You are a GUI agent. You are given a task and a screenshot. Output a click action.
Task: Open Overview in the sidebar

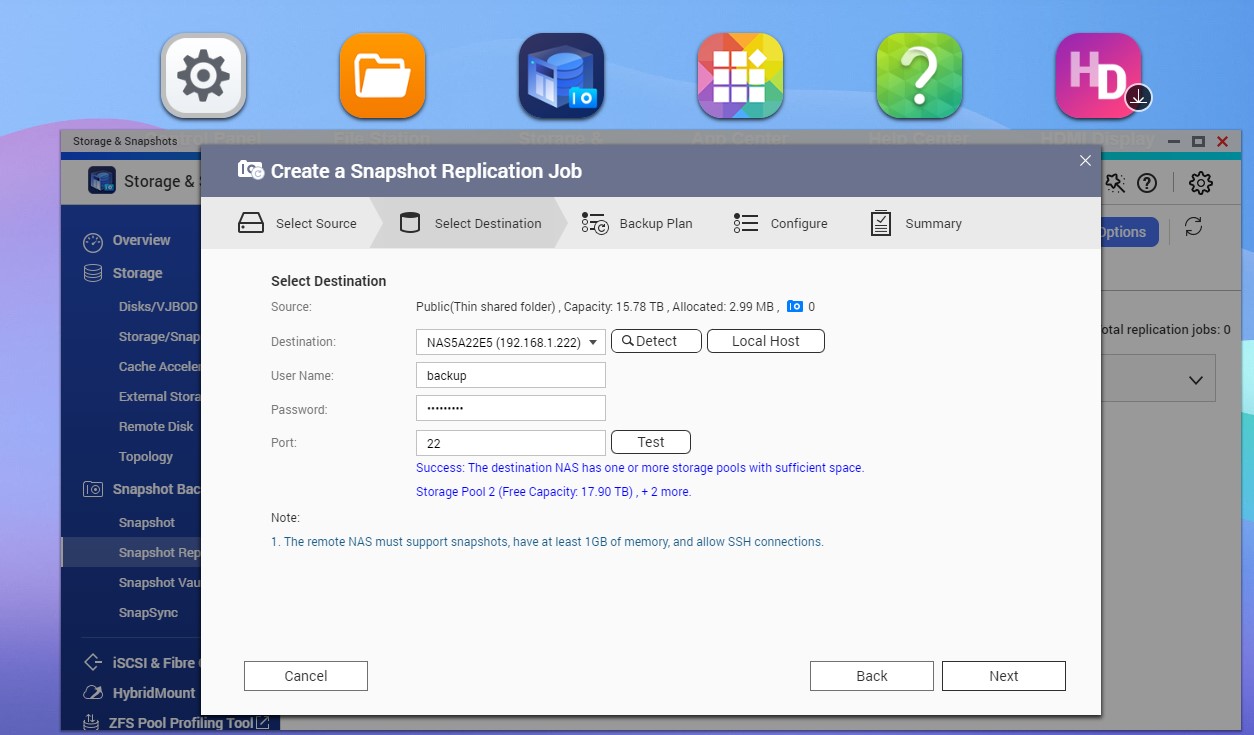tap(141, 240)
